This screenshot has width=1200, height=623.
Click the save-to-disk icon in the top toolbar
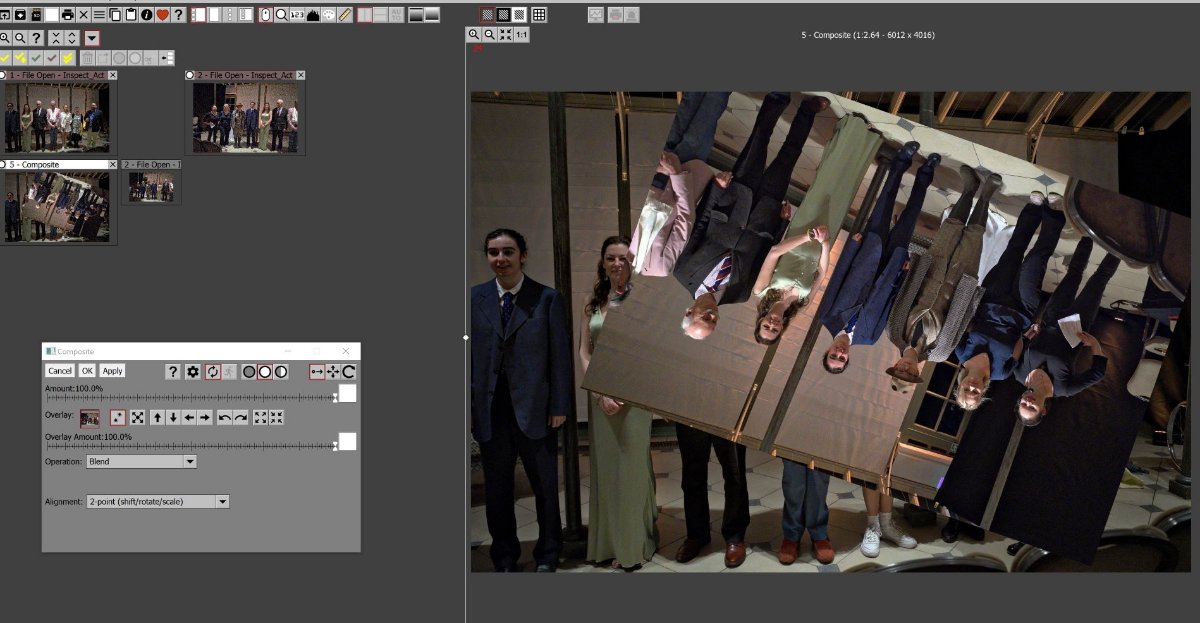pyautogui.click(x=19, y=15)
